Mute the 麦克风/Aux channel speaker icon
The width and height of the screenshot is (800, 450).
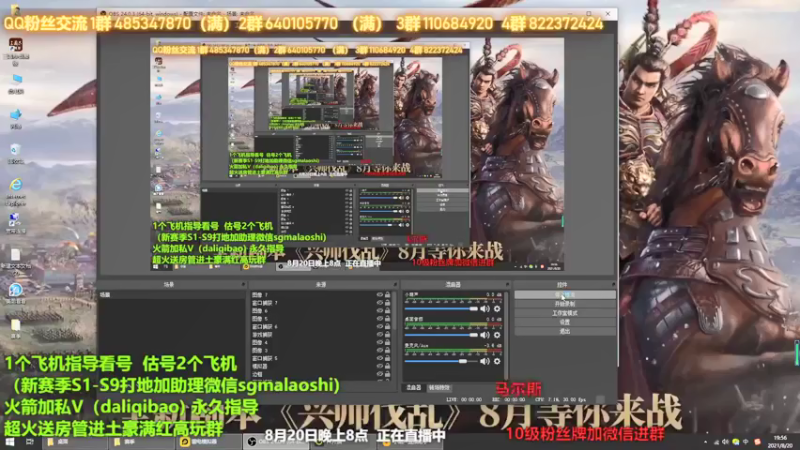point(485,361)
